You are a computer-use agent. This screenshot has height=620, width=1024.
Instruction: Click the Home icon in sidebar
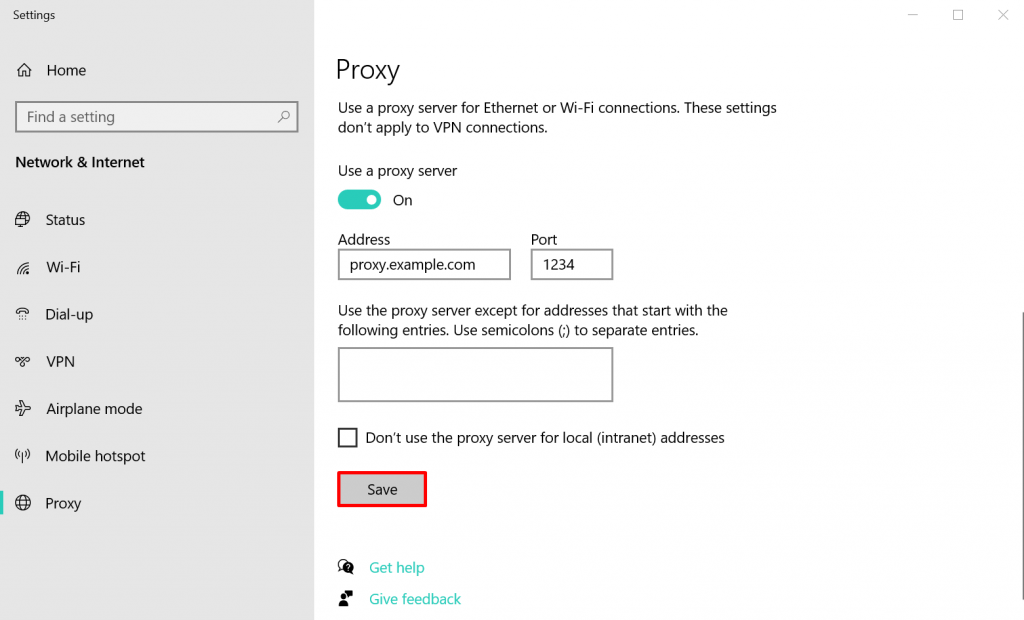coord(23,71)
